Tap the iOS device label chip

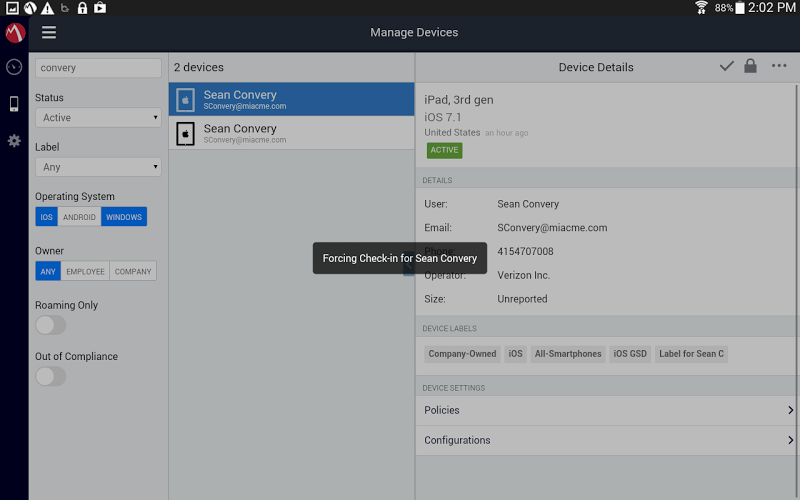[x=515, y=354]
